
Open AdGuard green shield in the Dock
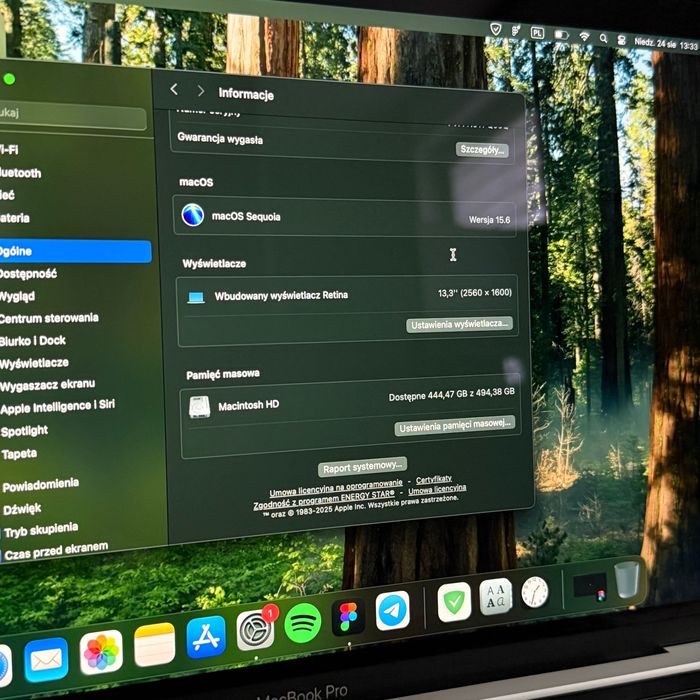coord(454,602)
